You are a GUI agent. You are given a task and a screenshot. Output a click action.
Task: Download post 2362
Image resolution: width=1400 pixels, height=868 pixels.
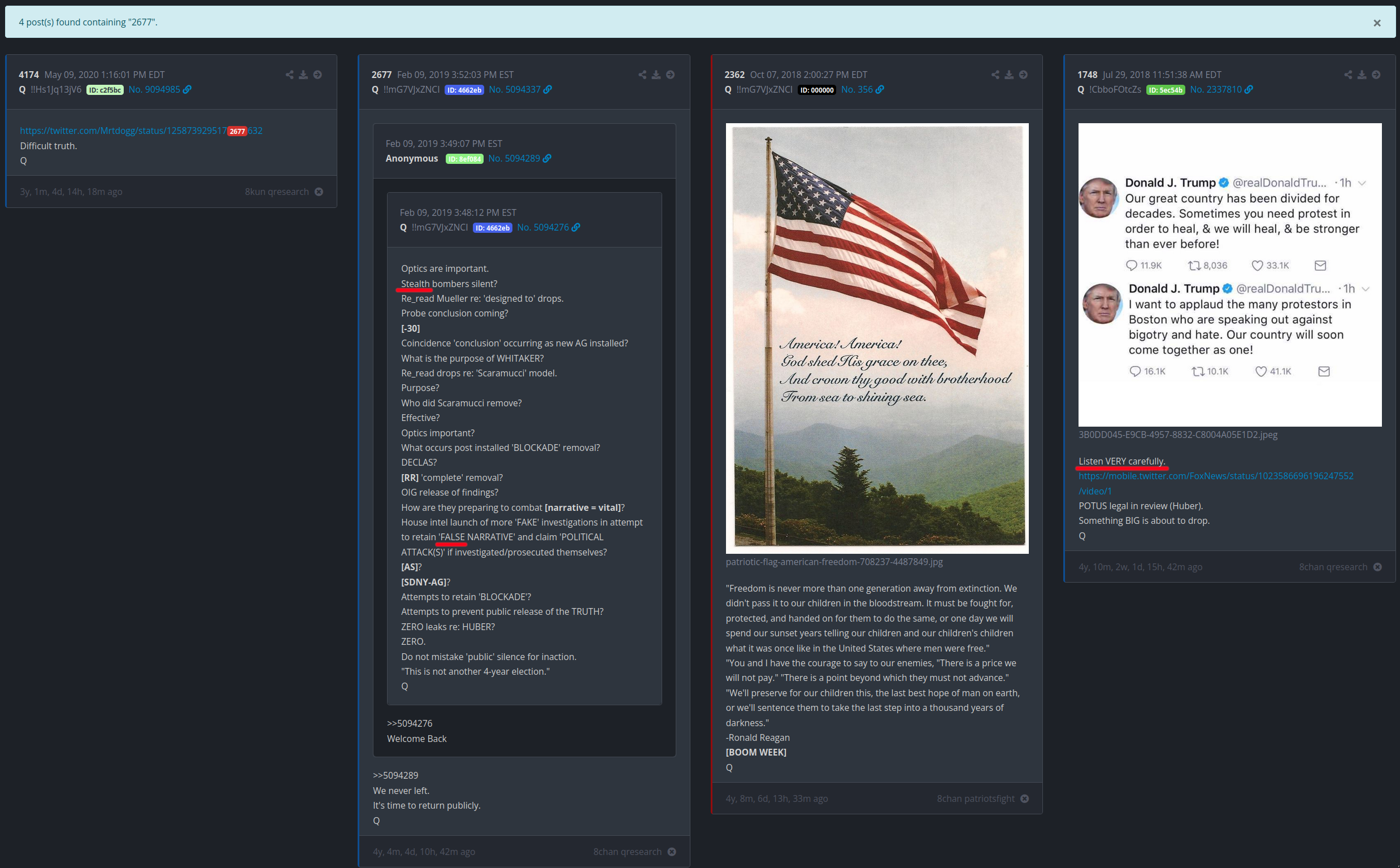pos(1008,75)
